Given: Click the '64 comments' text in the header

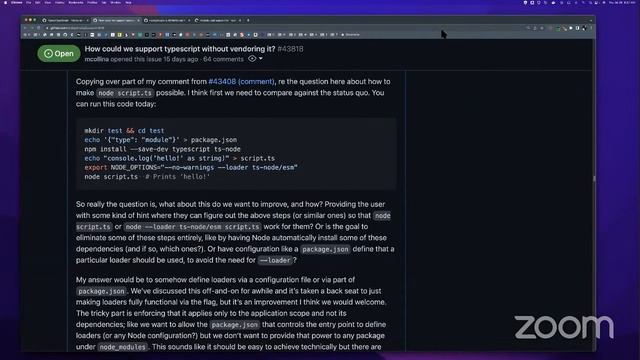Looking at the screenshot, I should click(x=223, y=59).
